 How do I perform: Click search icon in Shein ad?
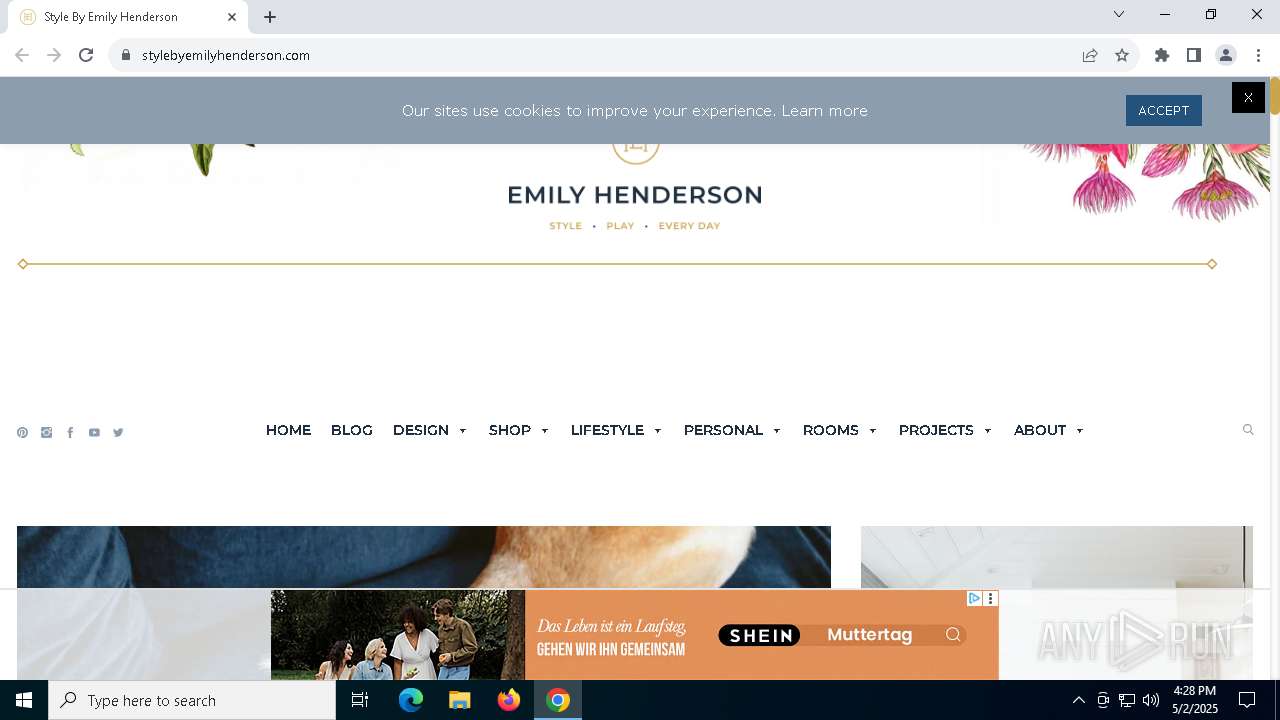tap(953, 634)
